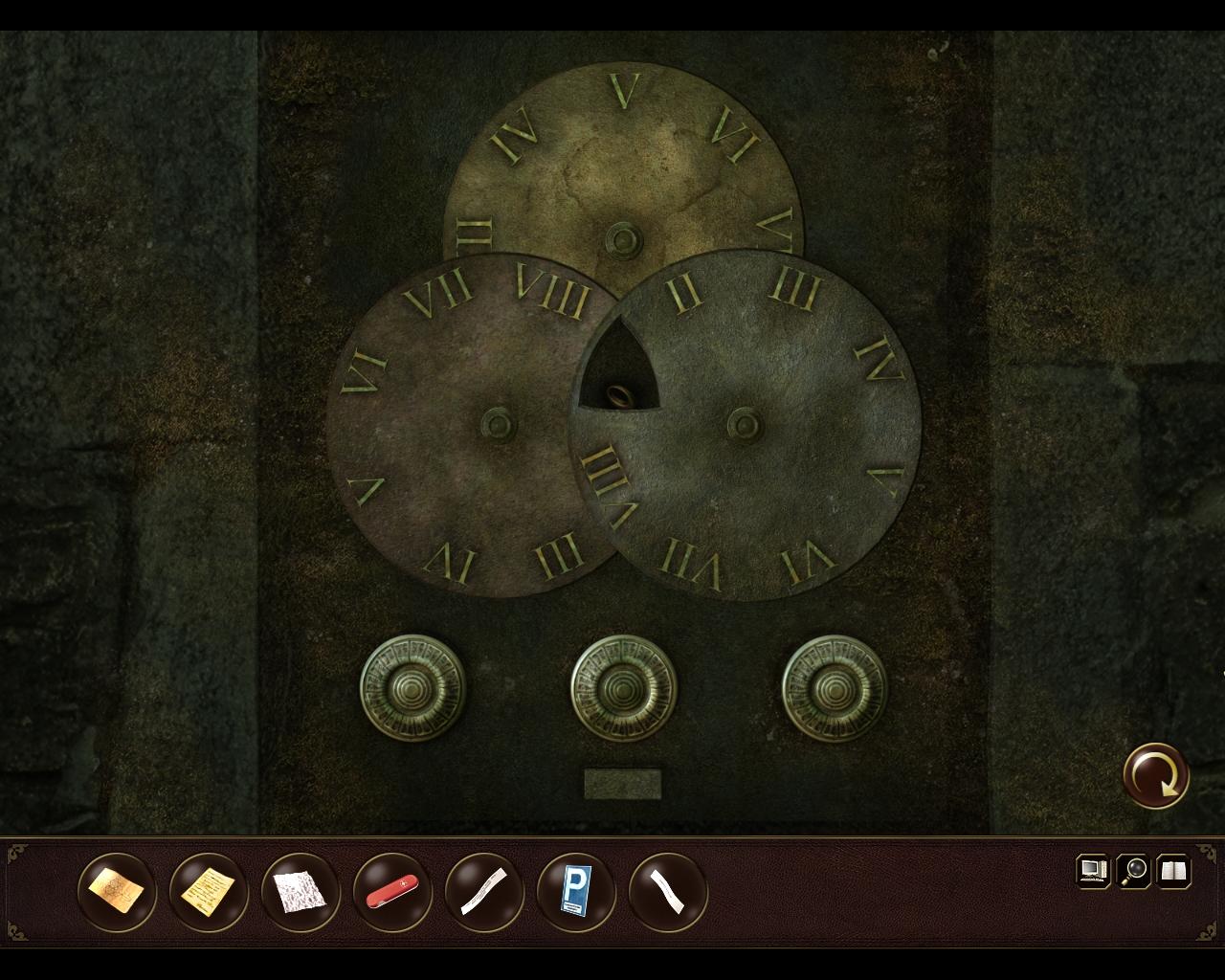The height and width of the screenshot is (980, 1225).
Task: Turn the left brass knob
Action: coord(412,687)
